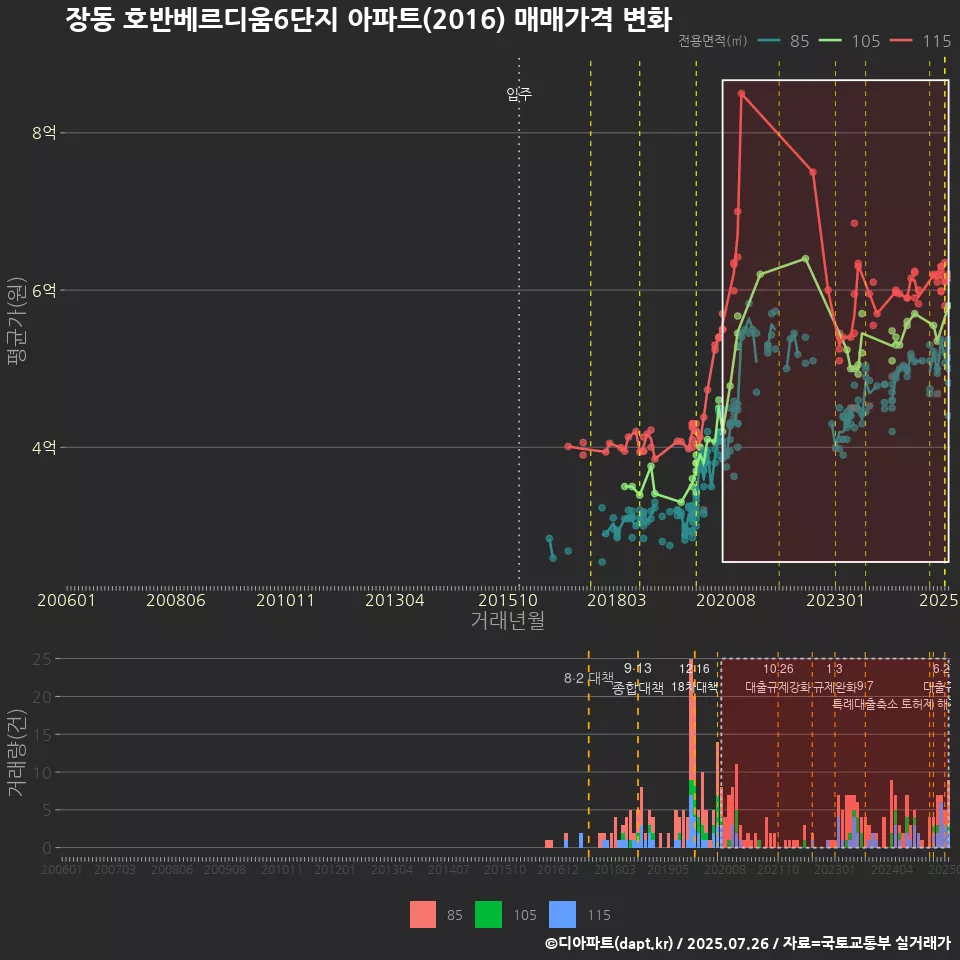
Task: Click the 25 label on volume y-axis
Action: tap(42, 659)
